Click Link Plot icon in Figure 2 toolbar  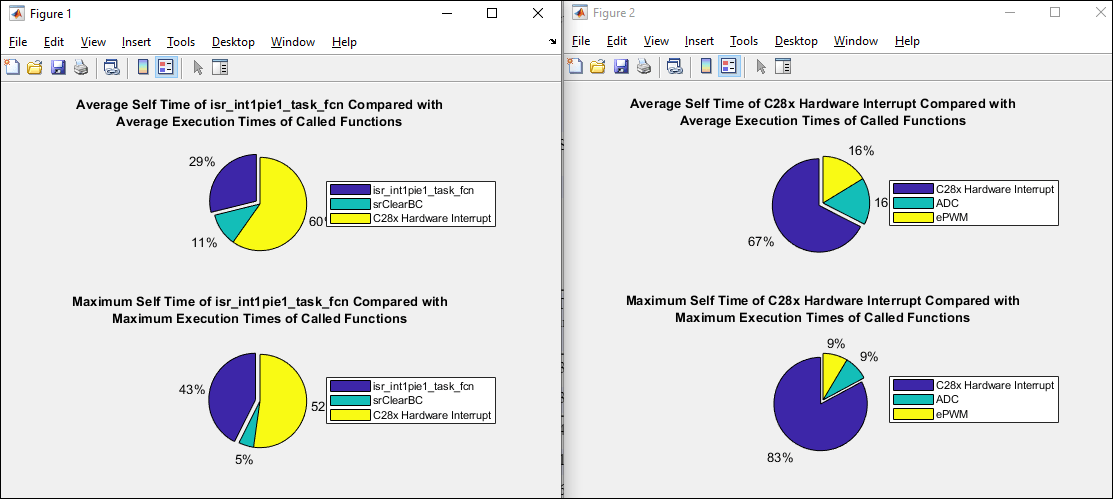point(675,67)
